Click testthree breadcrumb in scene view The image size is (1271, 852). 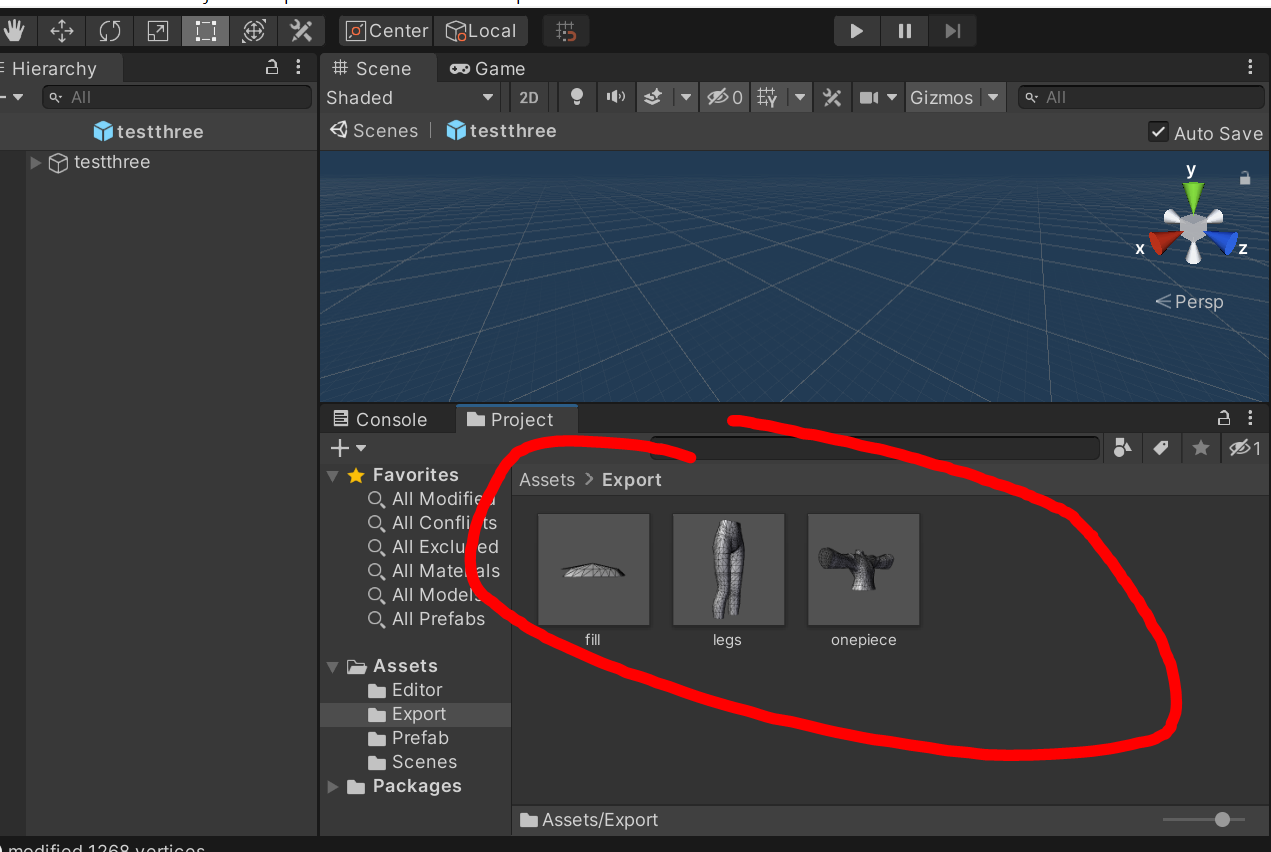501,131
